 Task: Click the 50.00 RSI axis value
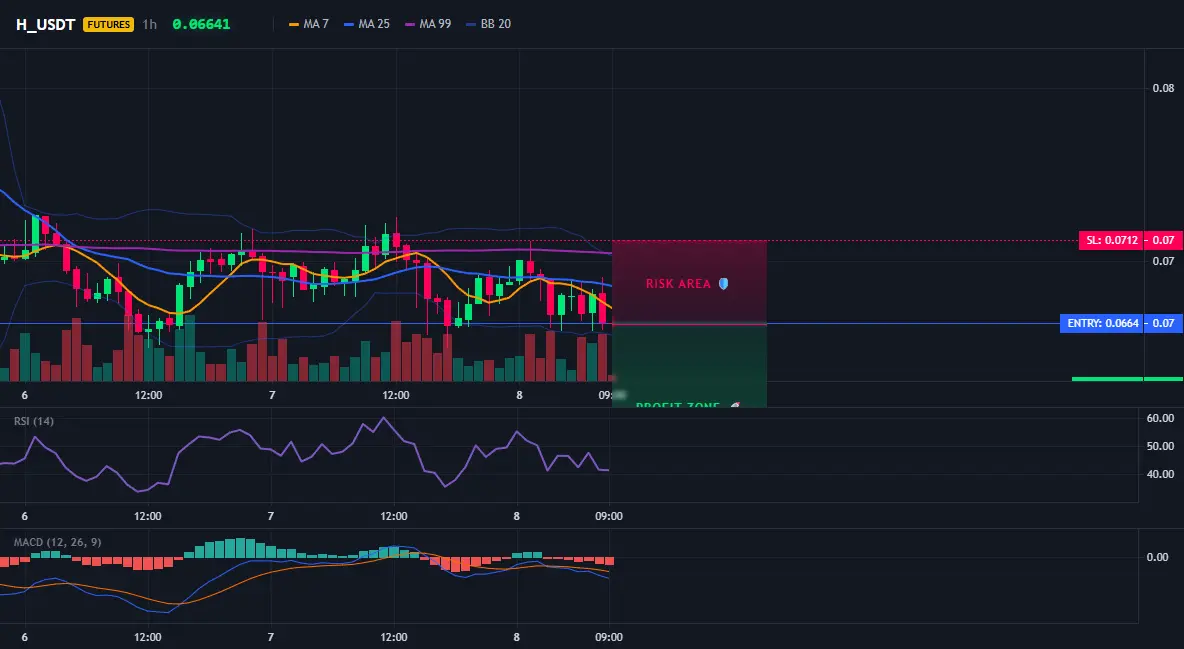[x=1161, y=446]
